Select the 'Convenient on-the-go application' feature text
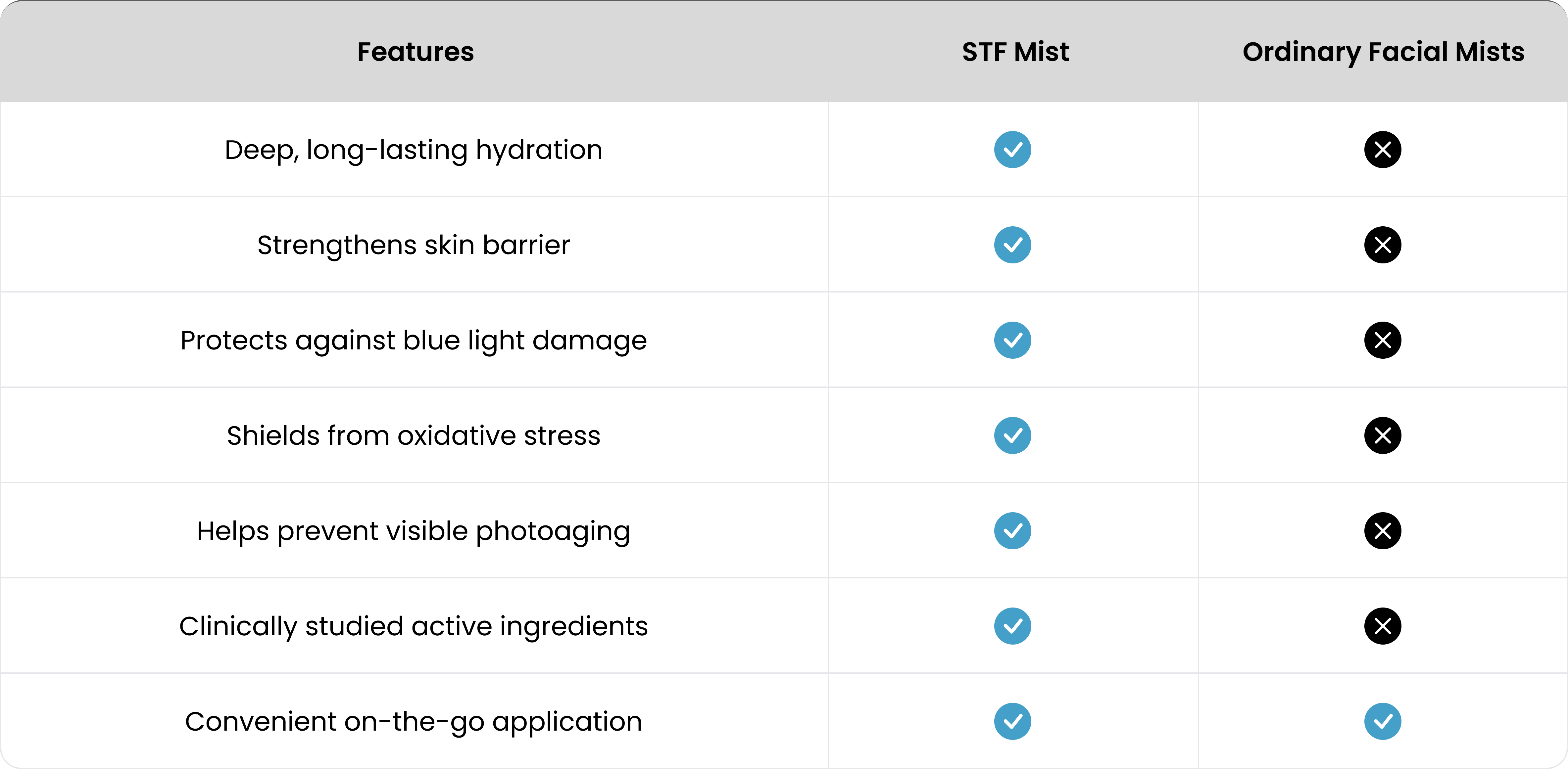Screen dimensions: 1568x769 point(413,722)
